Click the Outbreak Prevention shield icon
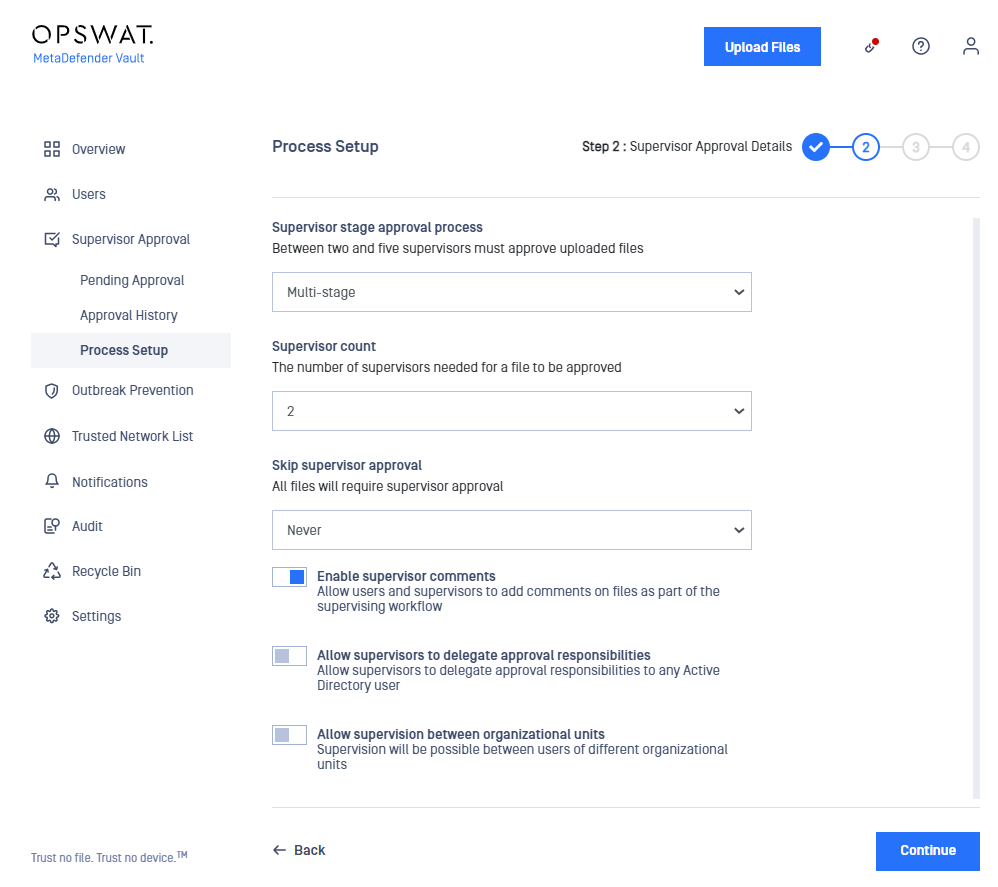The height and width of the screenshot is (887, 998). pyautogui.click(x=52, y=391)
